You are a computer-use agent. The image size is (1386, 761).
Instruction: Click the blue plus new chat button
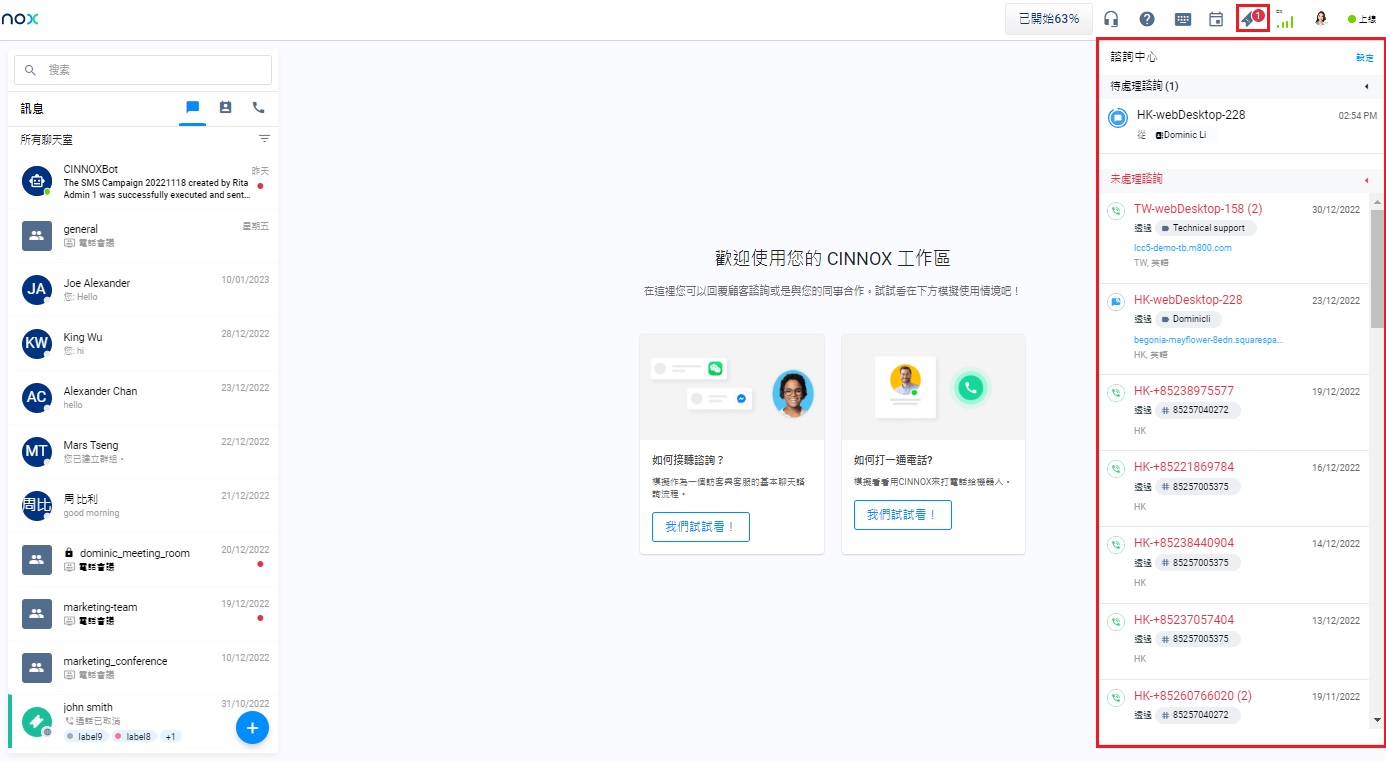[x=252, y=728]
